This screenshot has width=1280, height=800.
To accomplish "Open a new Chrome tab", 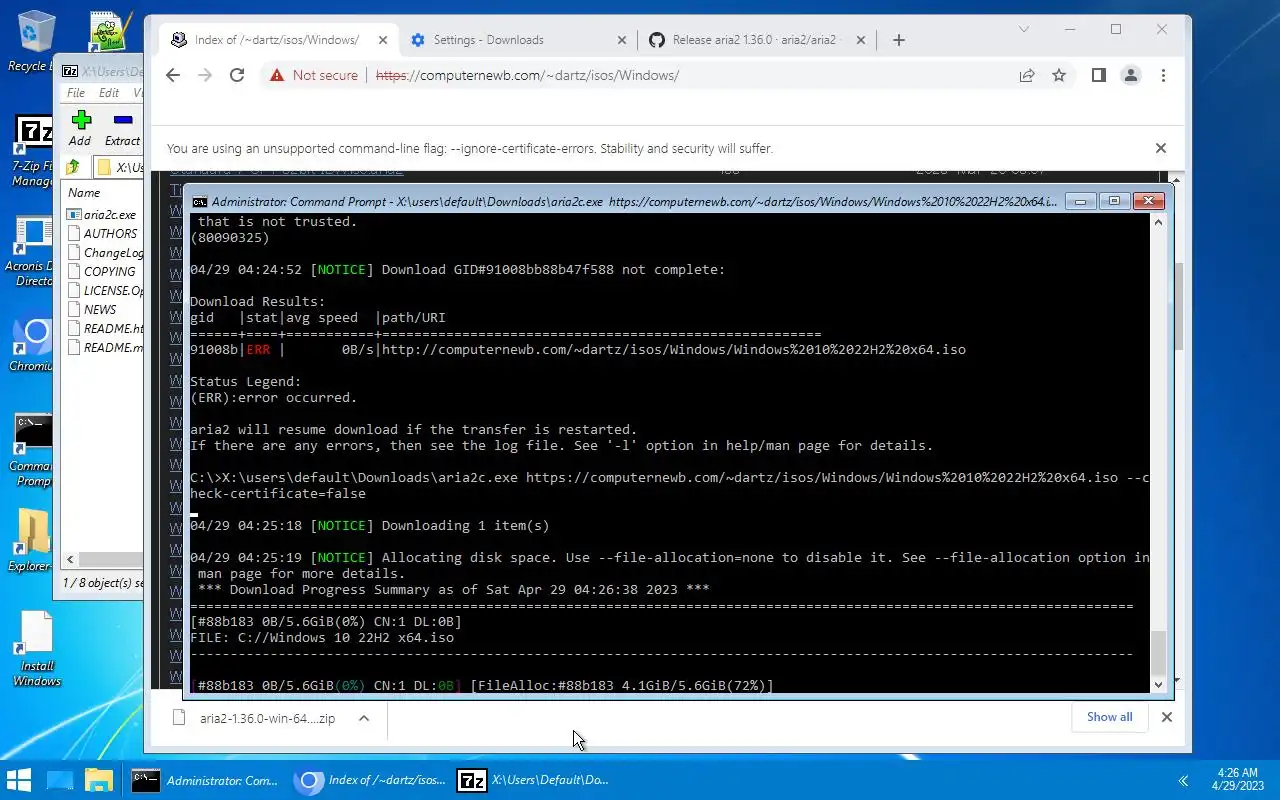I will (898, 40).
